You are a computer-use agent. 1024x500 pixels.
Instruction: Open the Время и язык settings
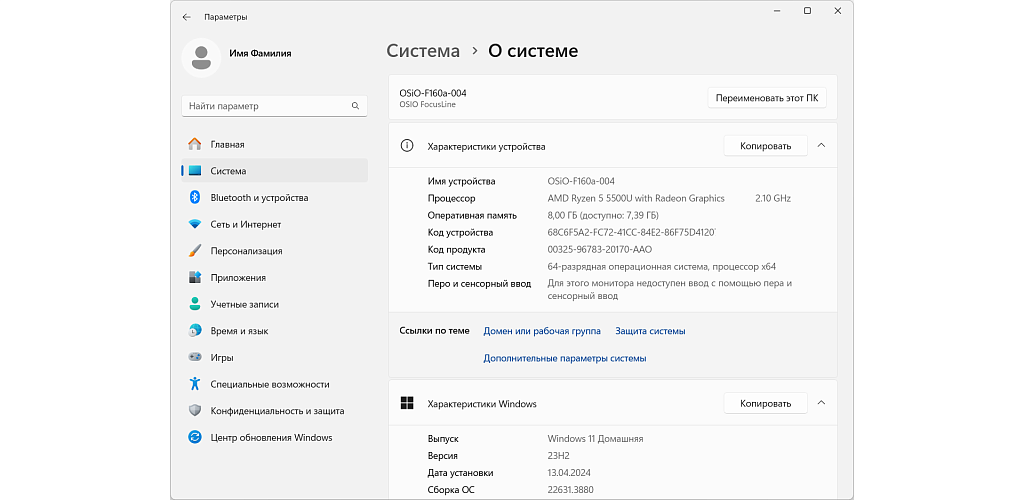[239, 331]
